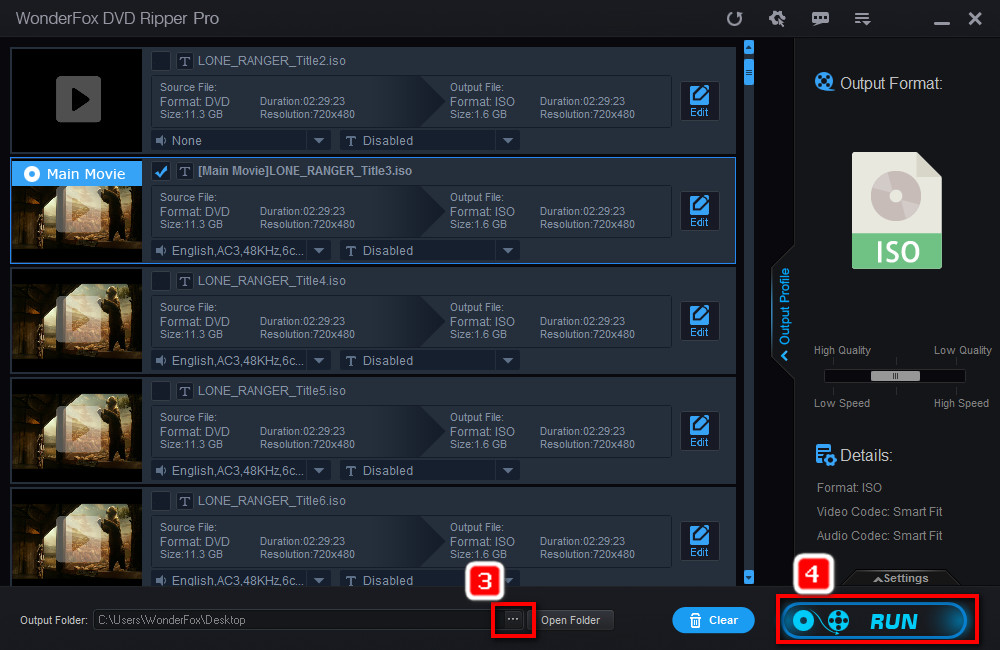1000x650 pixels.
Task: Click Open Folder button
Action: tap(570, 620)
